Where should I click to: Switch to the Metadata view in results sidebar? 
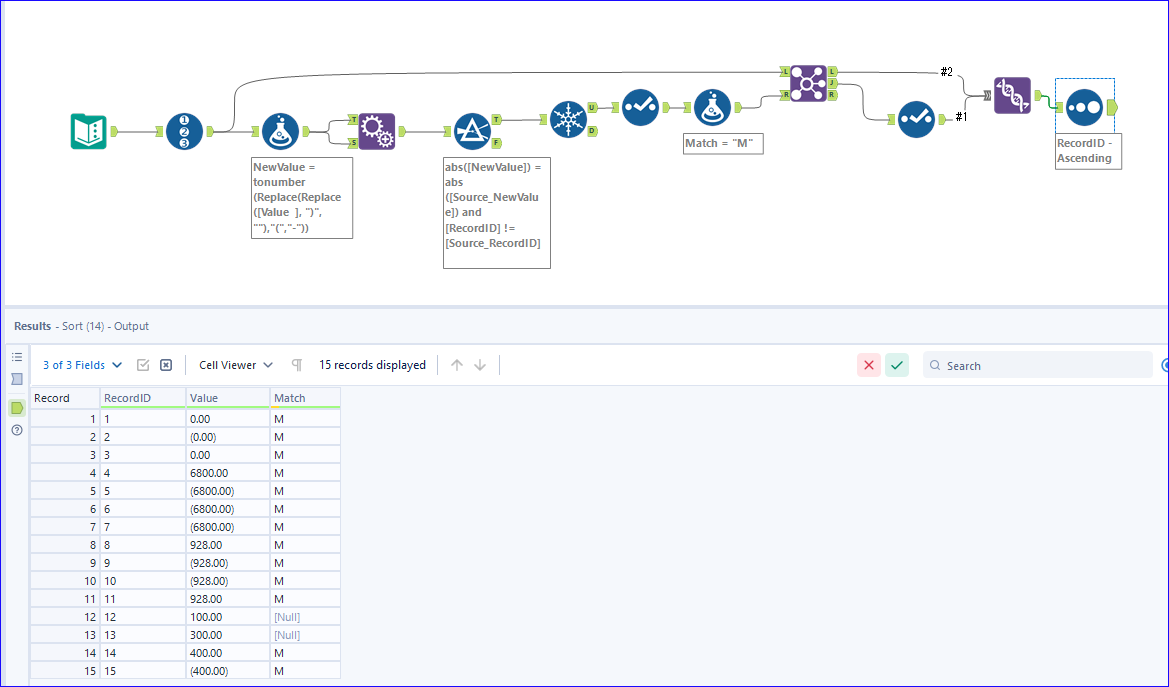[16, 379]
